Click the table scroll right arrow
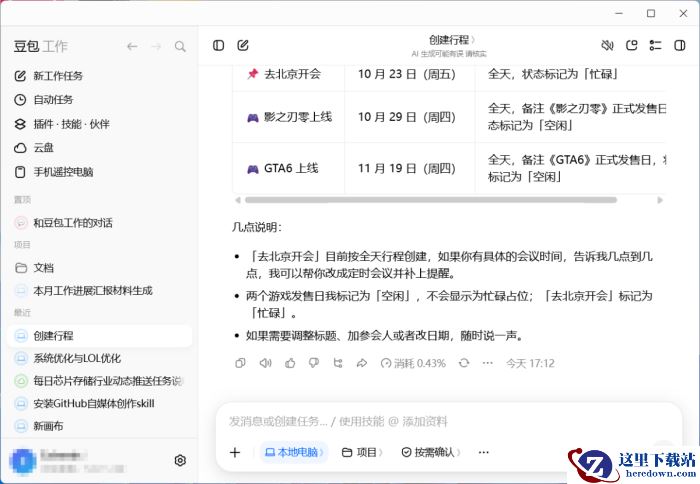This screenshot has width=700, height=484. (x=660, y=200)
